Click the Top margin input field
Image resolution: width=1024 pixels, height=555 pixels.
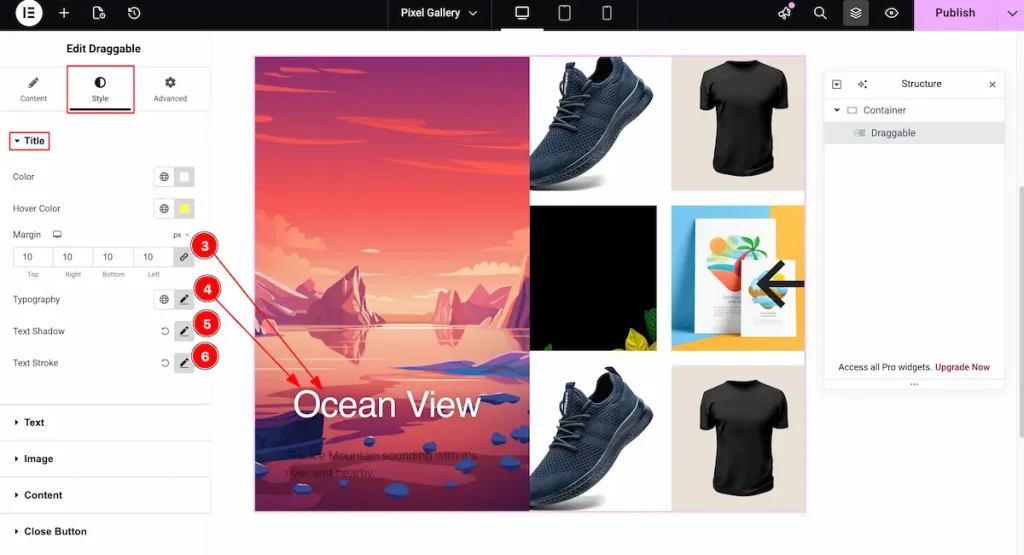click(33, 257)
